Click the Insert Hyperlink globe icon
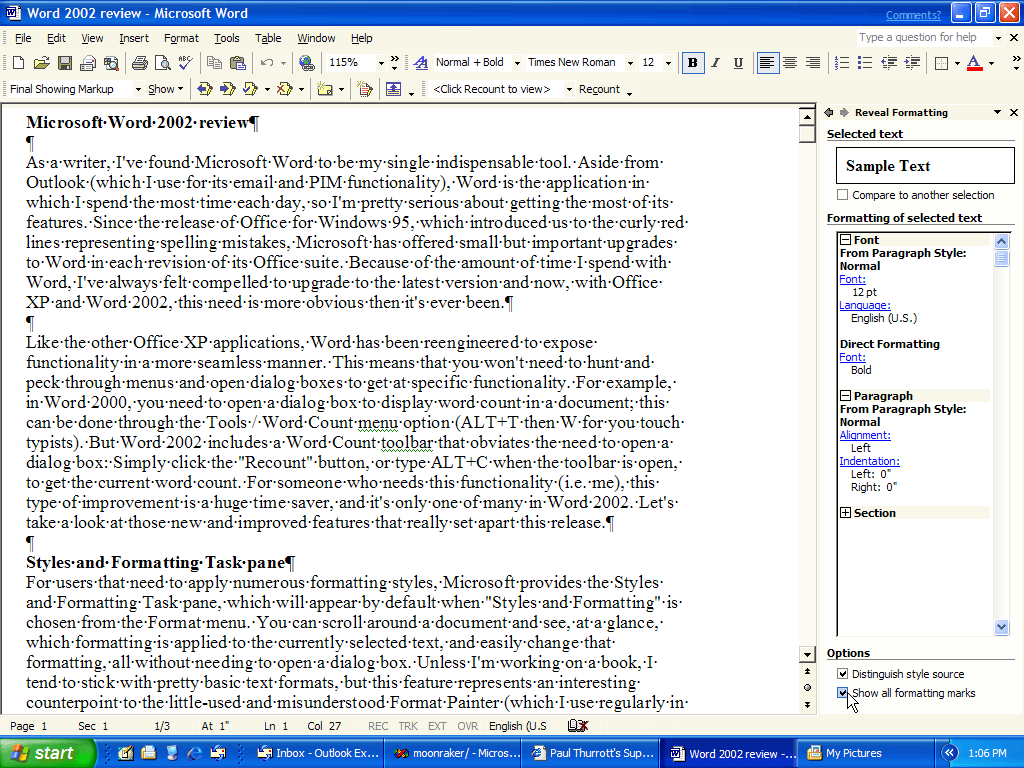This screenshot has height=768, width=1024. click(307, 63)
